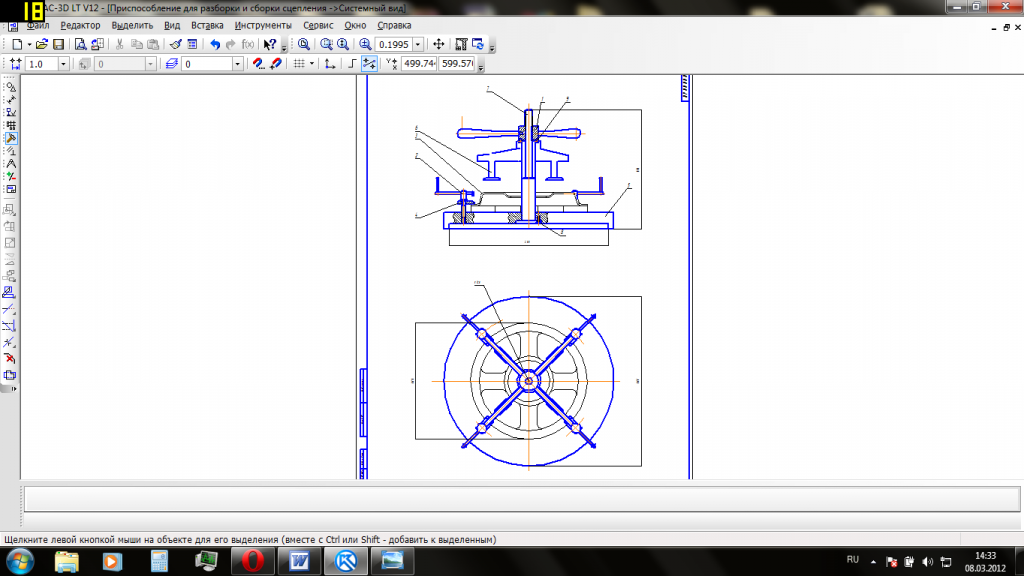The height and width of the screenshot is (576, 1024).
Task: Expand the left toolbar's bottom arrow
Action: [x=14, y=389]
